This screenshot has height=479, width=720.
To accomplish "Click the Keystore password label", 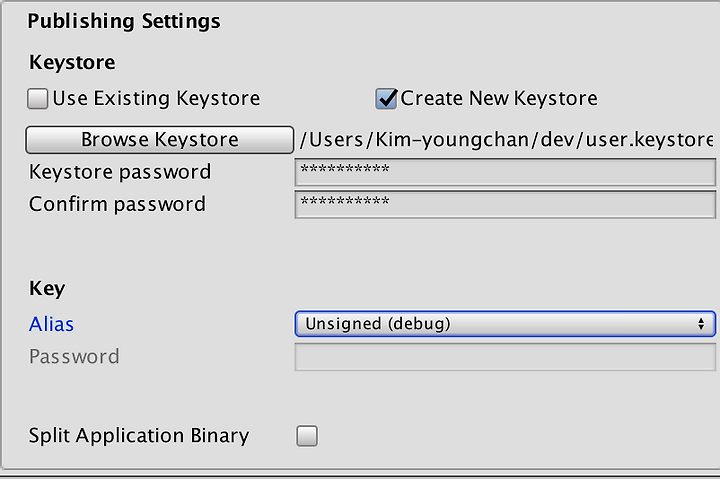I will pyautogui.click(x=120, y=173).
